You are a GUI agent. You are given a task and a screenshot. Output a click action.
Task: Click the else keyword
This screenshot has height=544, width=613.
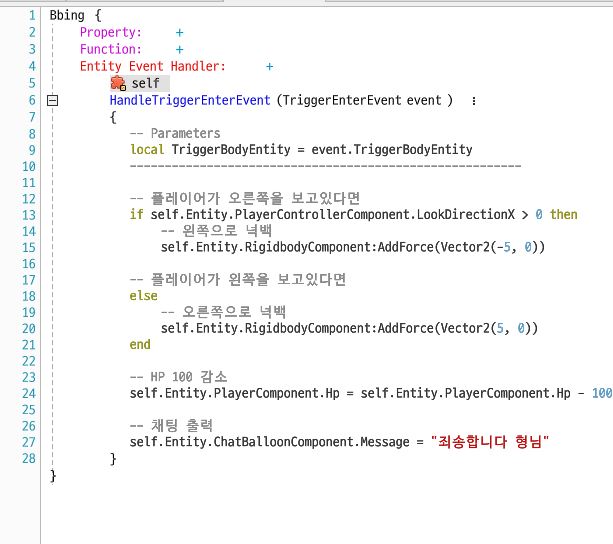[143, 296]
